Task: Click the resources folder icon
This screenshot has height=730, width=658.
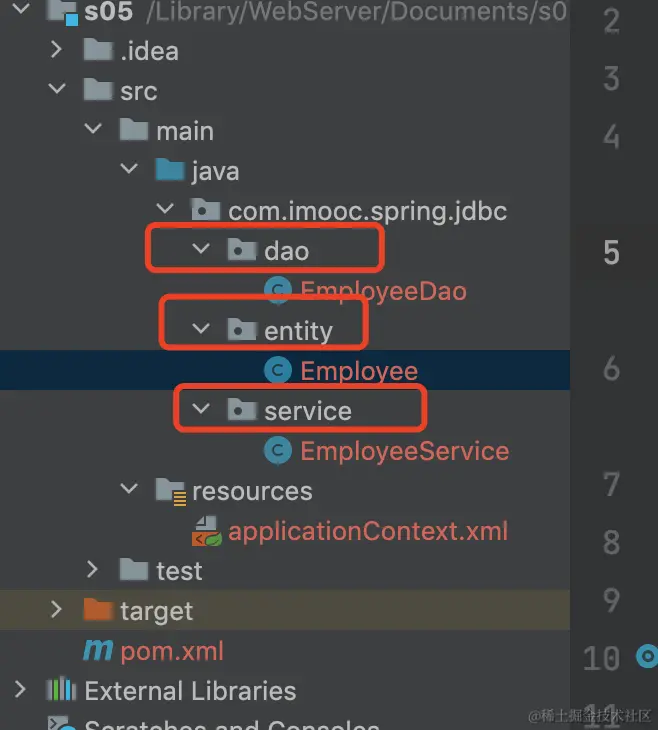Action: coord(170,491)
